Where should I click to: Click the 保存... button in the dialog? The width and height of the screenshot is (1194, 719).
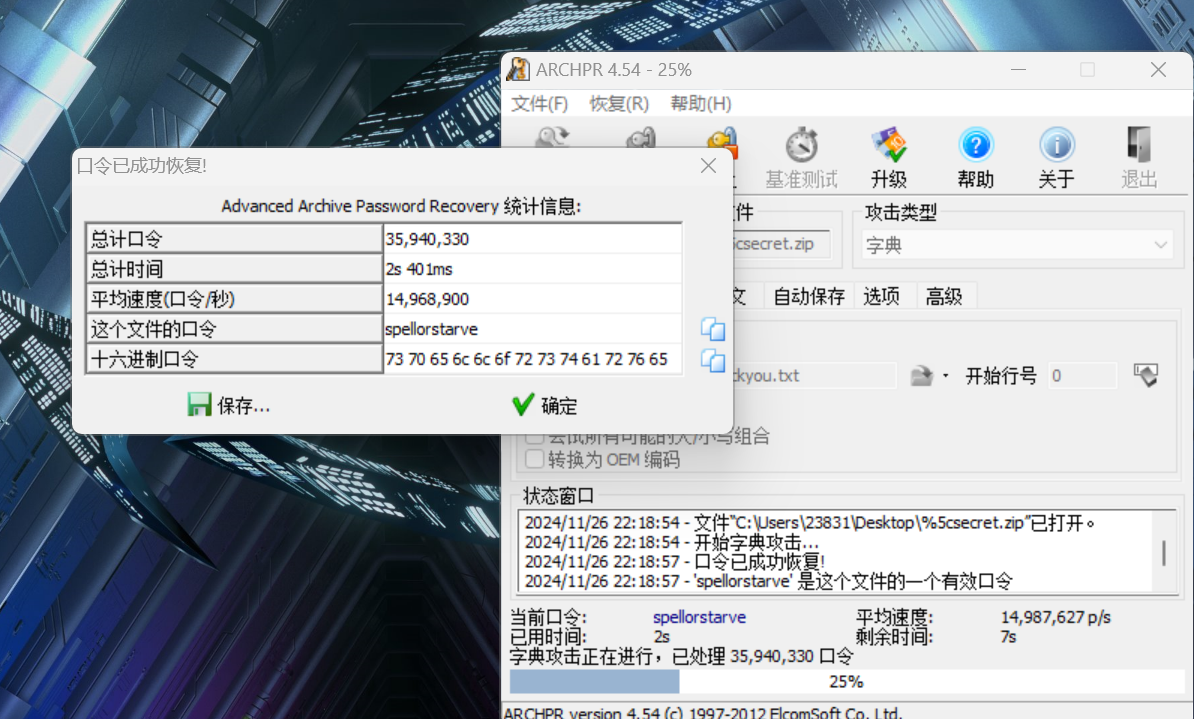pyautogui.click(x=228, y=405)
